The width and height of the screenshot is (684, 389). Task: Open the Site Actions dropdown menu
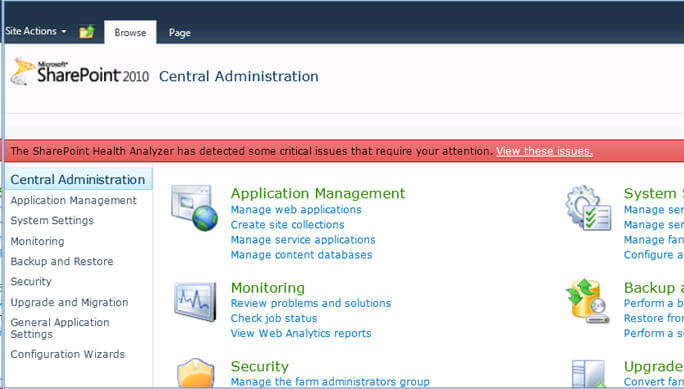tap(36, 31)
